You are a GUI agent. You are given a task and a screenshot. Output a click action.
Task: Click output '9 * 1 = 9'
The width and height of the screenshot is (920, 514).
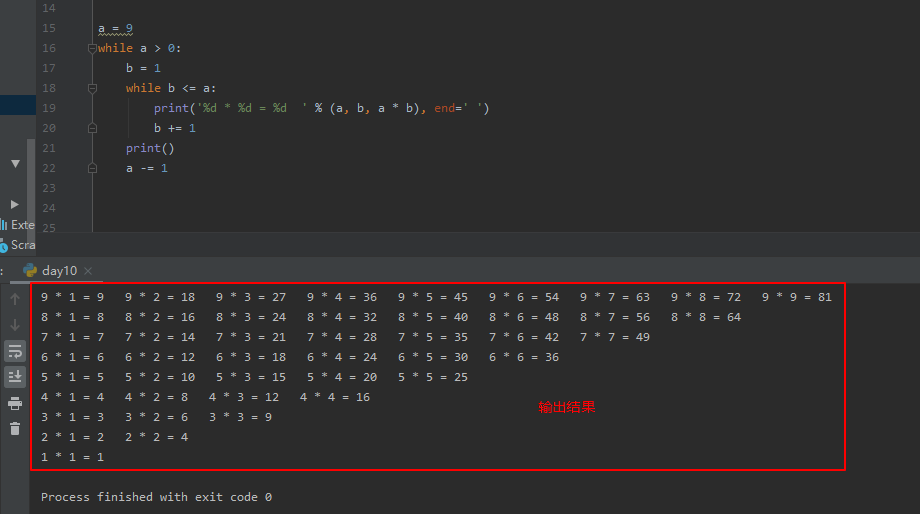pyautogui.click(x=73, y=297)
